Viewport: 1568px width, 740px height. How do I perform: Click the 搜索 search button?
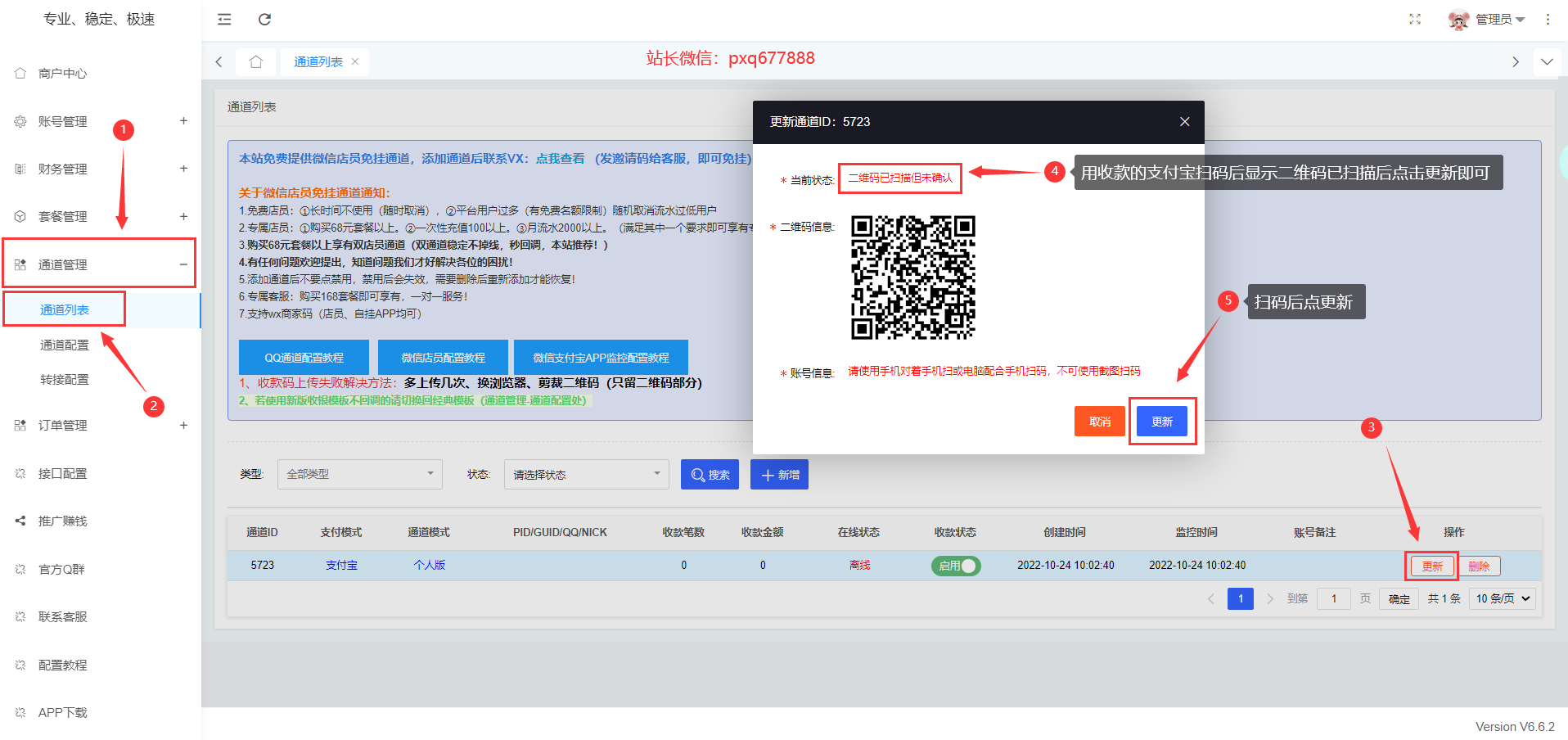coord(710,475)
